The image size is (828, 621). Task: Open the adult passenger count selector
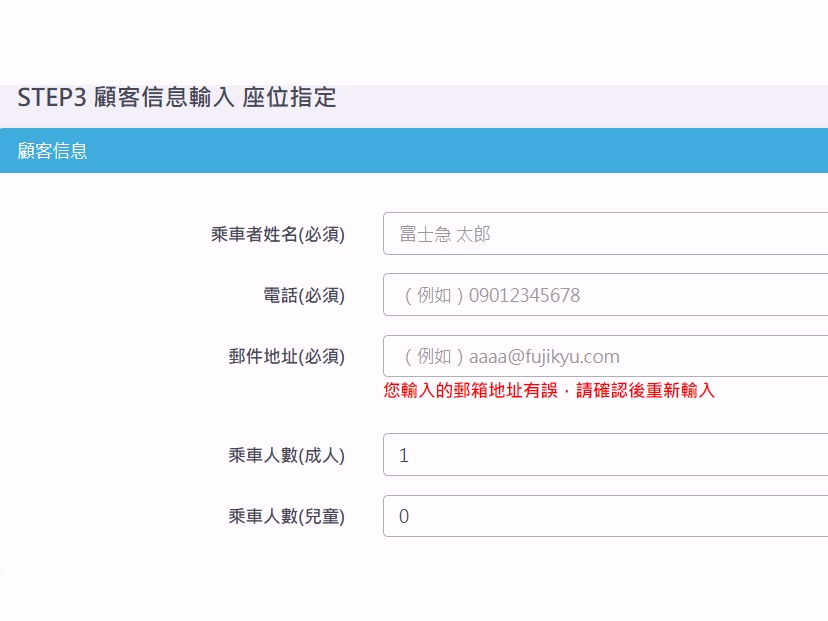coord(600,455)
